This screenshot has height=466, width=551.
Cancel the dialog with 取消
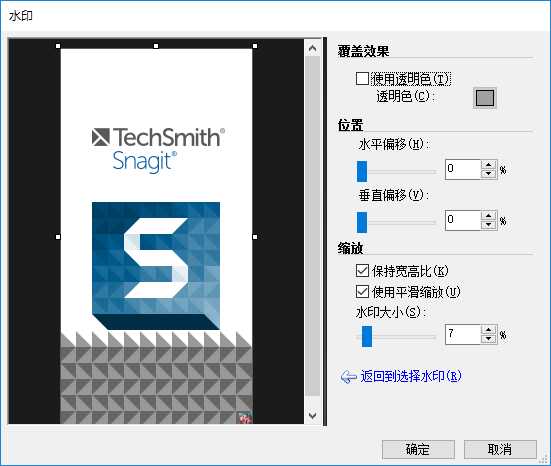[x=500, y=449]
